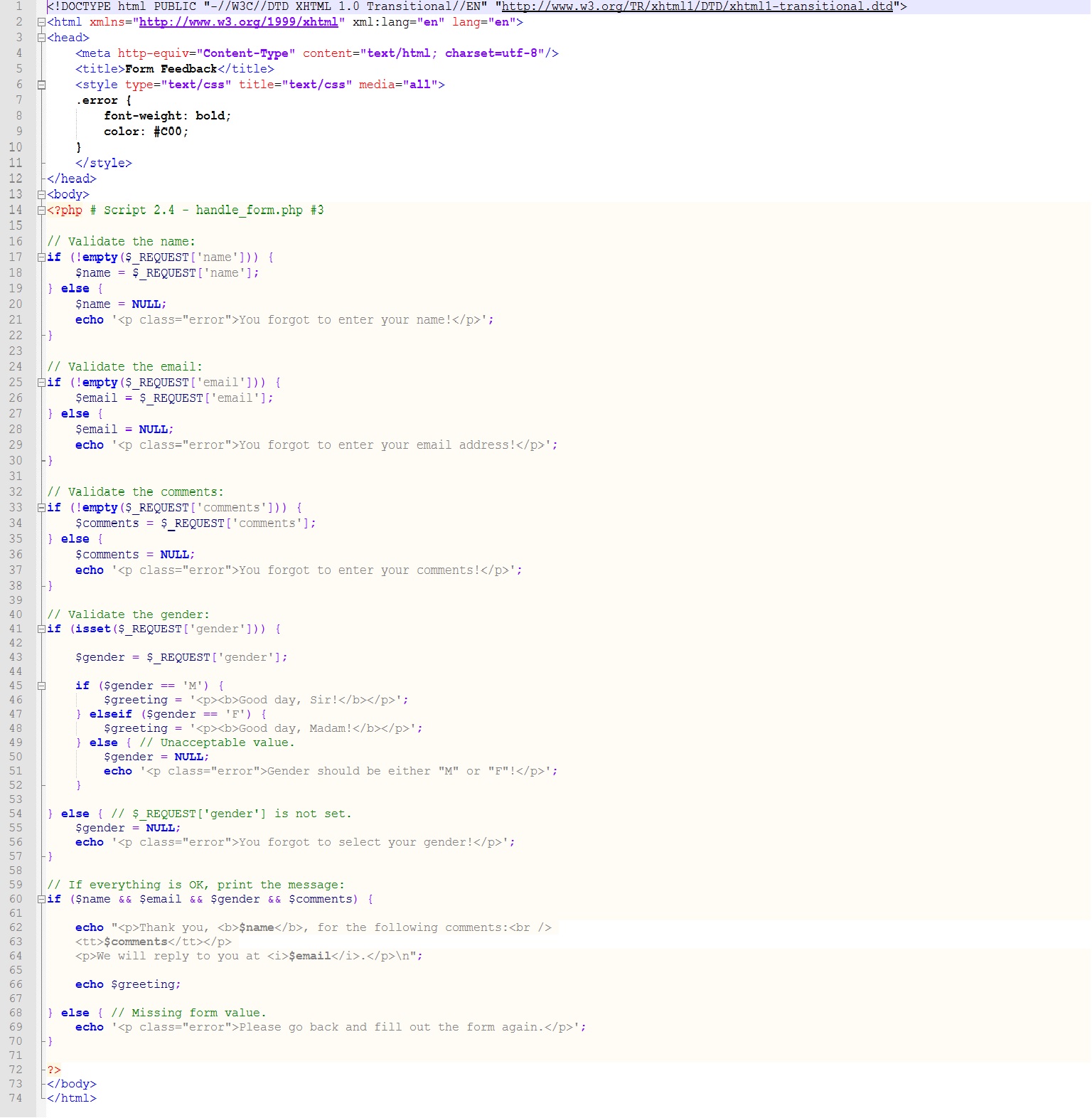Click 'You forgot to enter your email address!' echo

317,444
